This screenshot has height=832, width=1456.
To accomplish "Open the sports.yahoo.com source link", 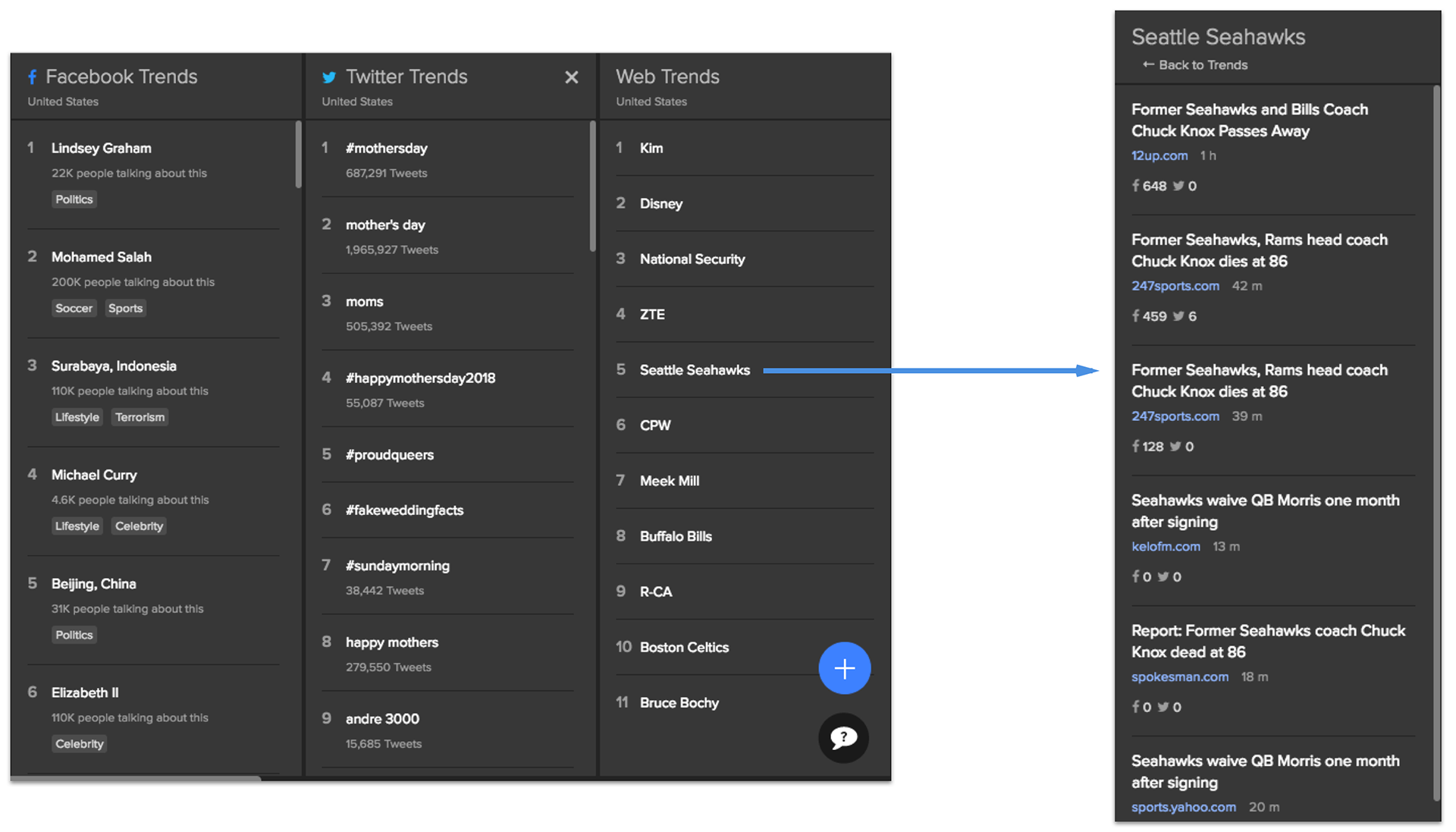I will point(1184,807).
